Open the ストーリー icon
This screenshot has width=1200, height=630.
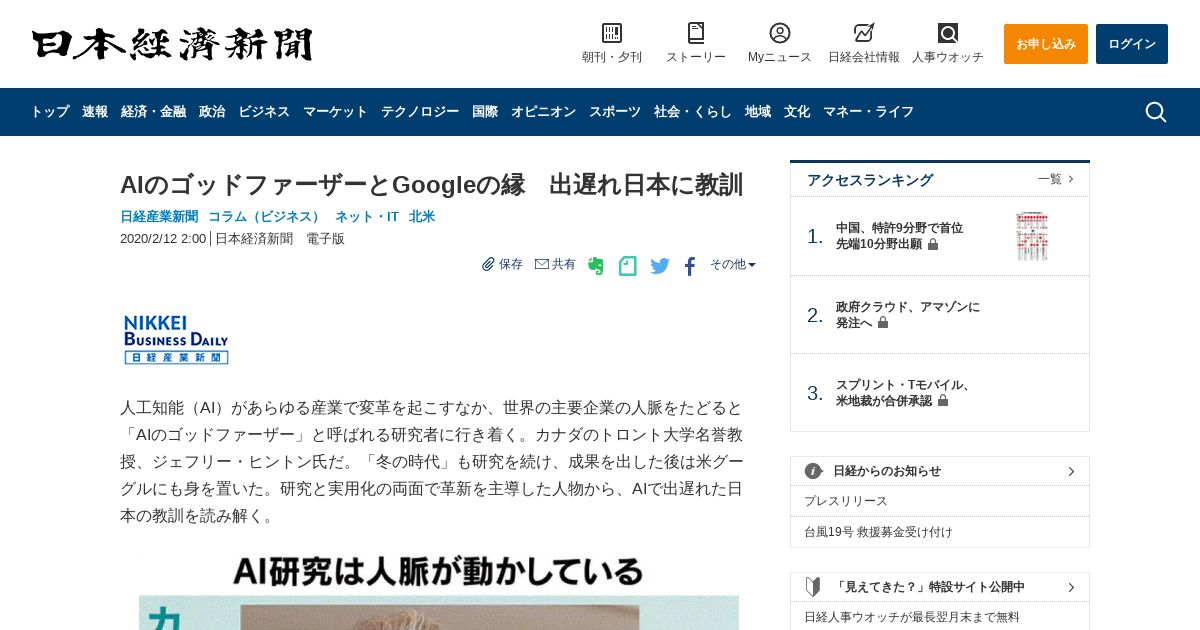point(696,33)
